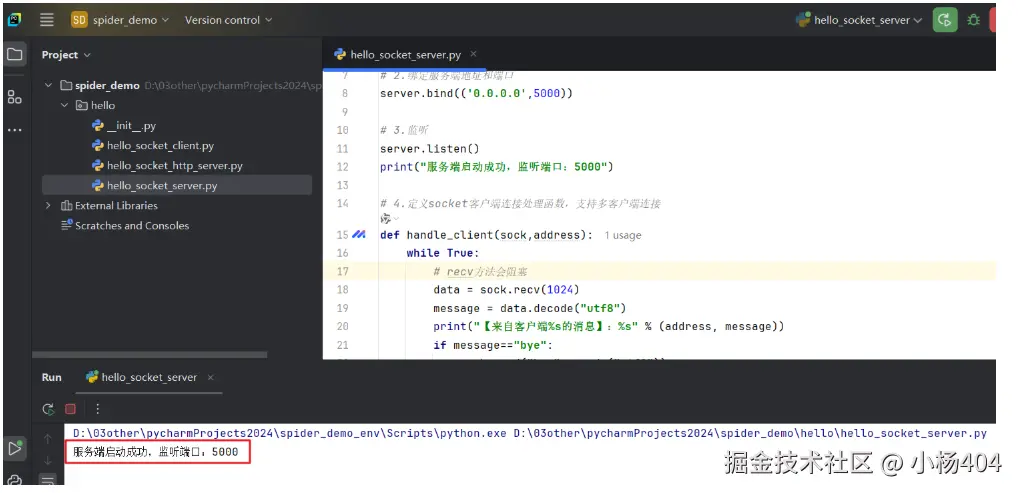Click line number 18 in the gutter
The image size is (1018, 493).
[x=342, y=290]
